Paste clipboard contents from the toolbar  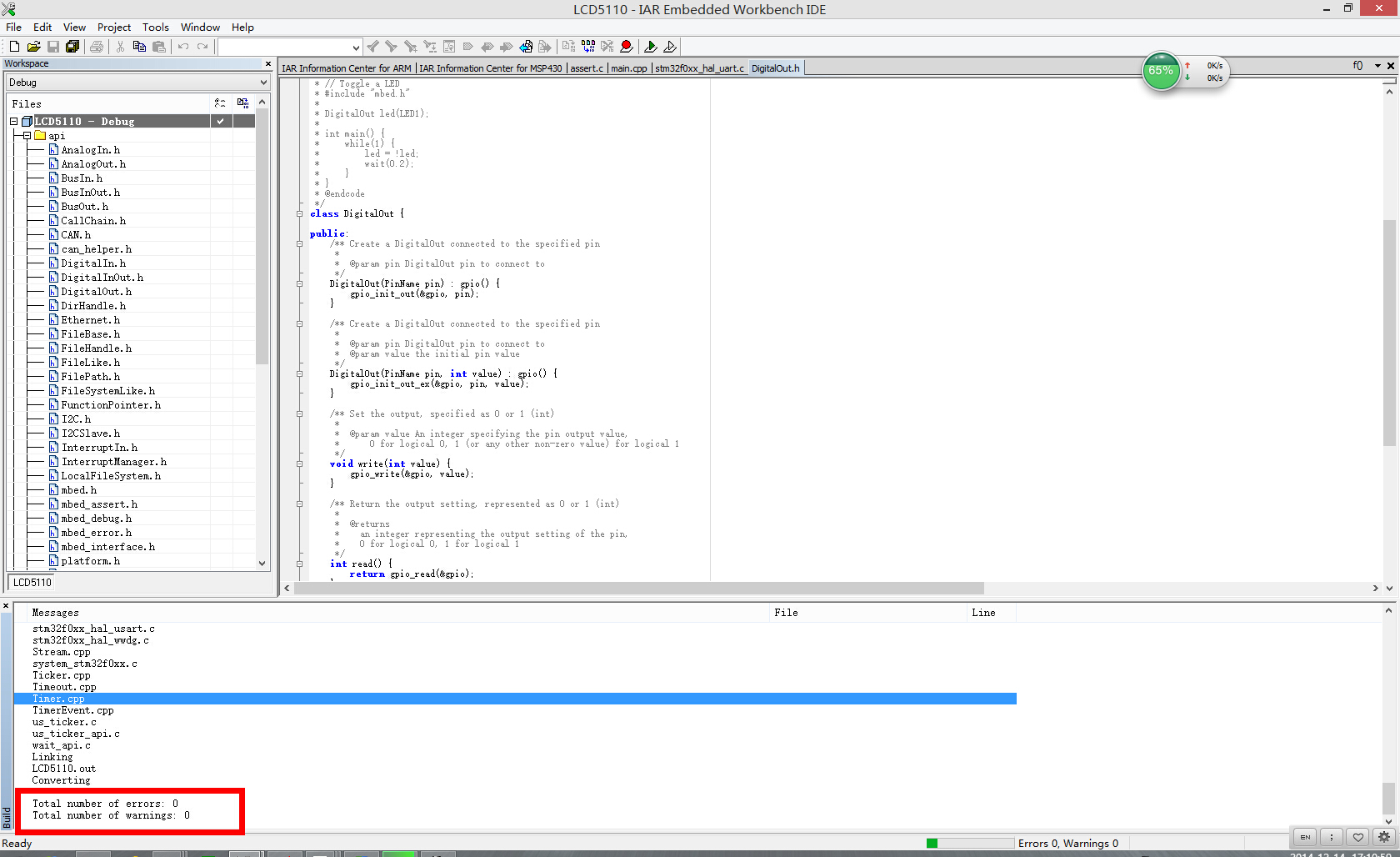click(159, 47)
